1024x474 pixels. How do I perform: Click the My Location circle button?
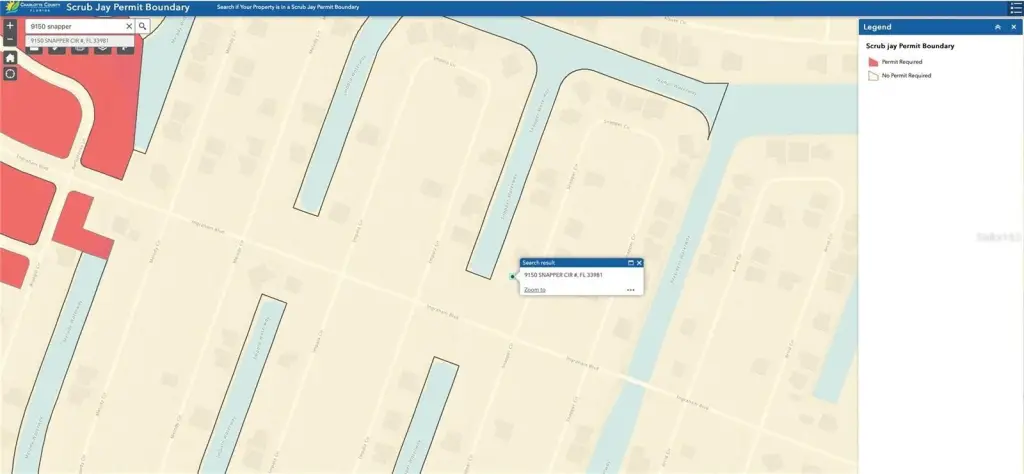[10, 74]
